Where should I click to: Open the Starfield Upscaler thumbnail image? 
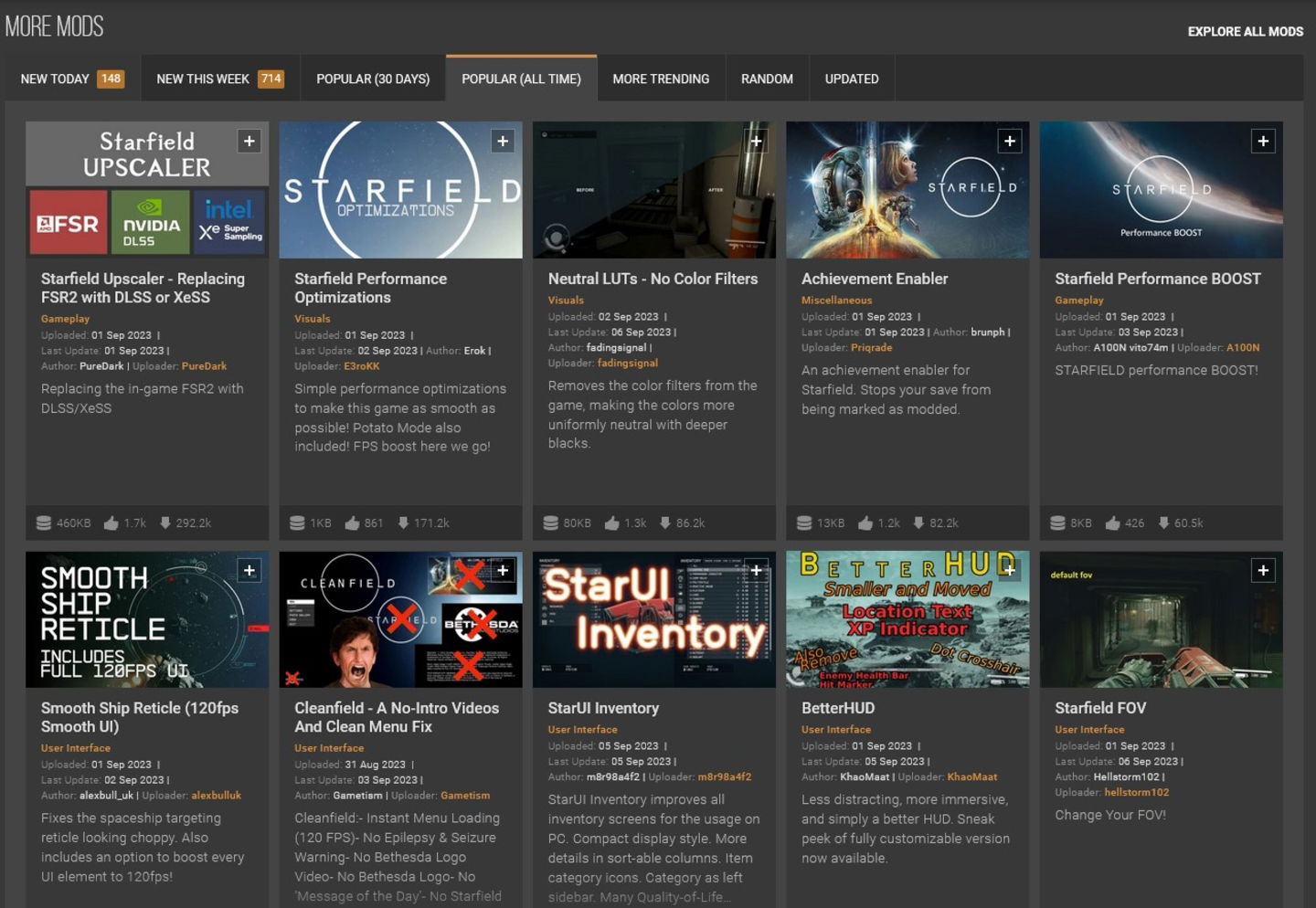(147, 190)
